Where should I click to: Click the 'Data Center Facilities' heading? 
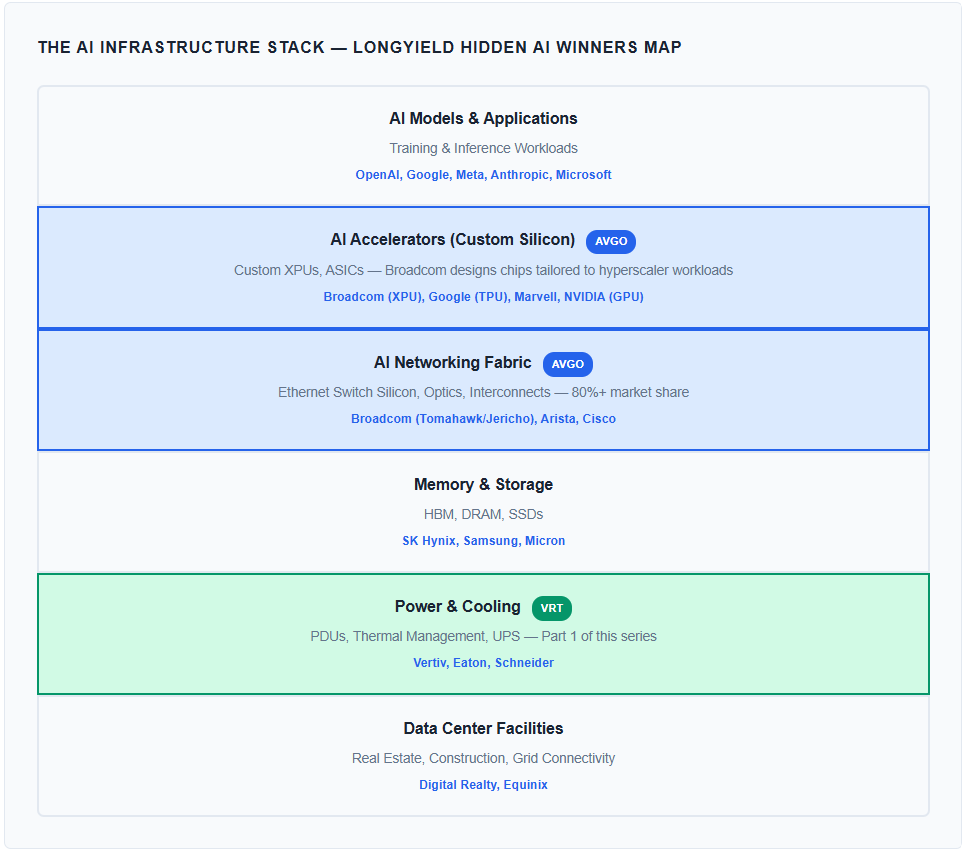pos(483,728)
